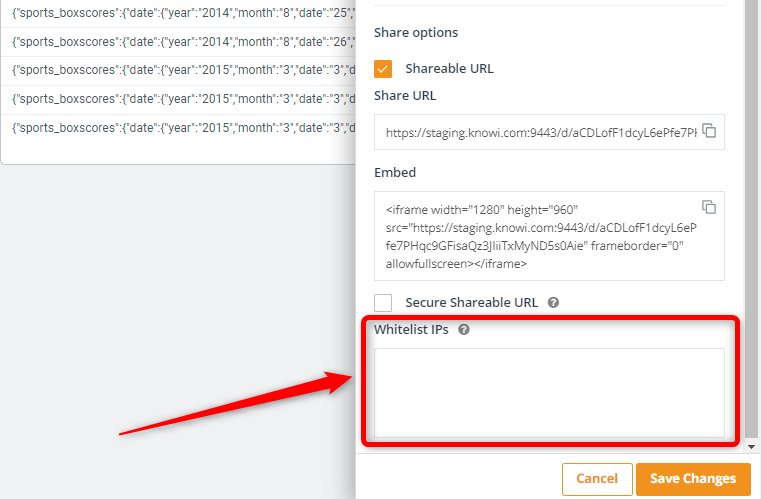Click the Whitelist IPs label

[411, 329]
